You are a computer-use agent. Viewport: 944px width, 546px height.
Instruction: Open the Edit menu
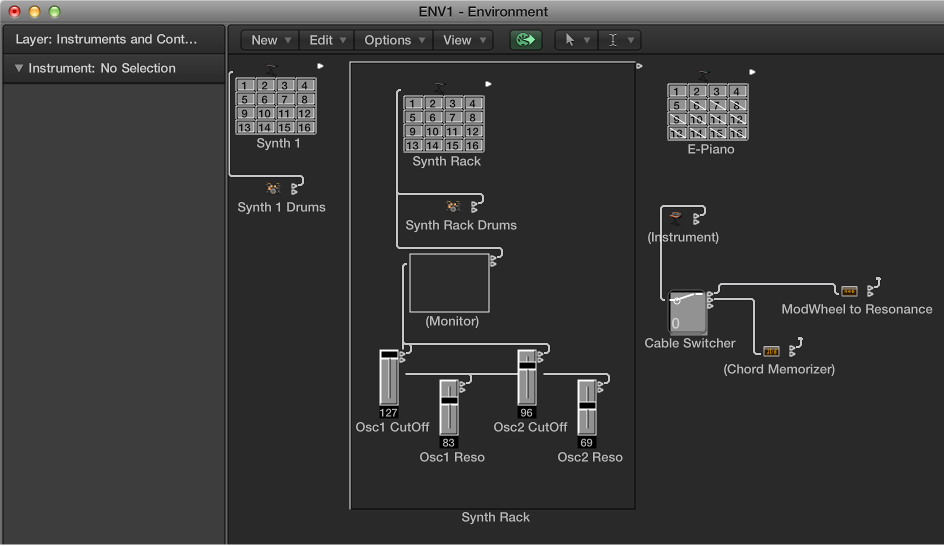[327, 40]
